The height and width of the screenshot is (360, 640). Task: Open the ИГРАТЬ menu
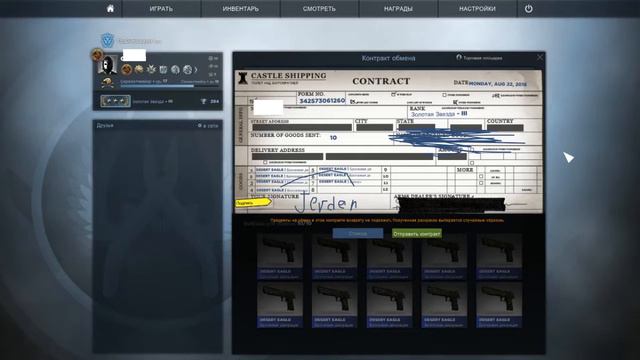161,9
